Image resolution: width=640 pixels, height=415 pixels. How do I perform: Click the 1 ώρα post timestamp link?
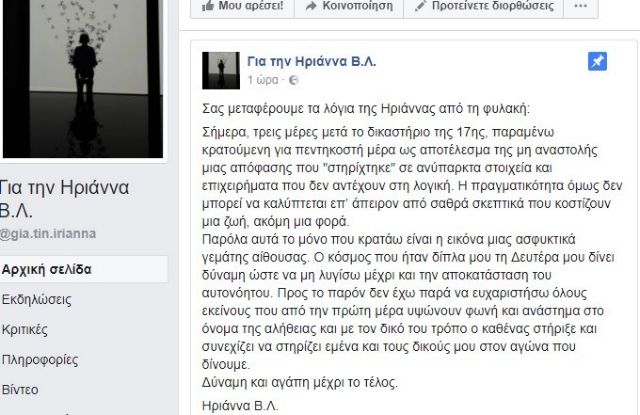[x=263, y=80]
